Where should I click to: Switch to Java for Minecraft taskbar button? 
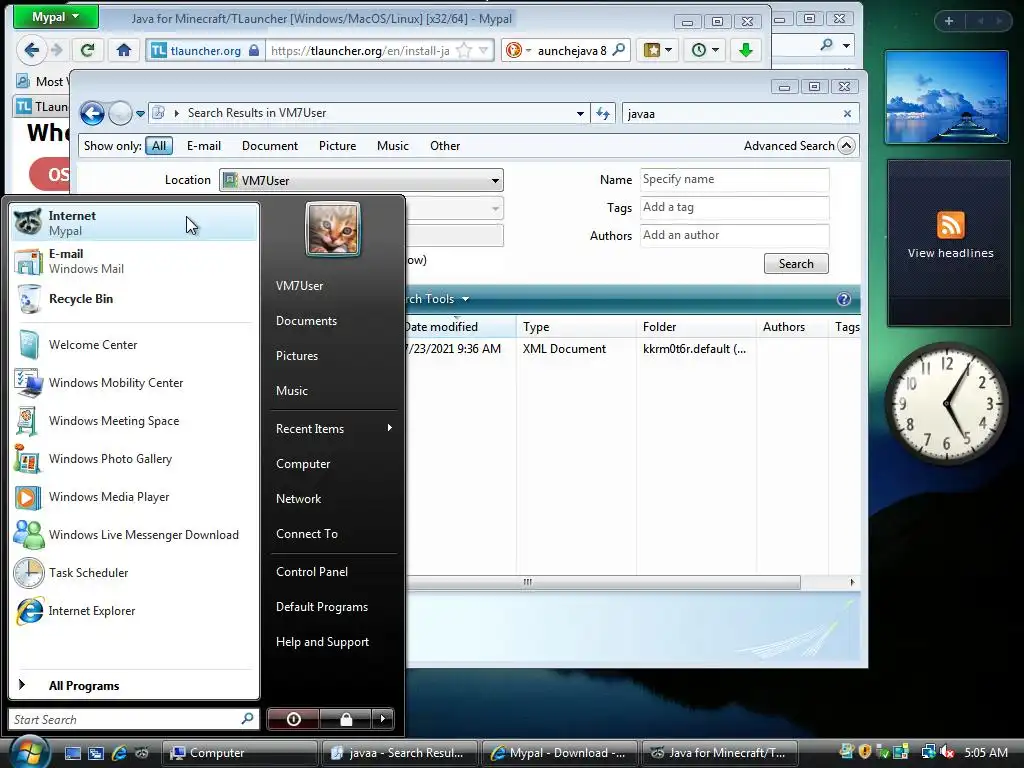720,753
